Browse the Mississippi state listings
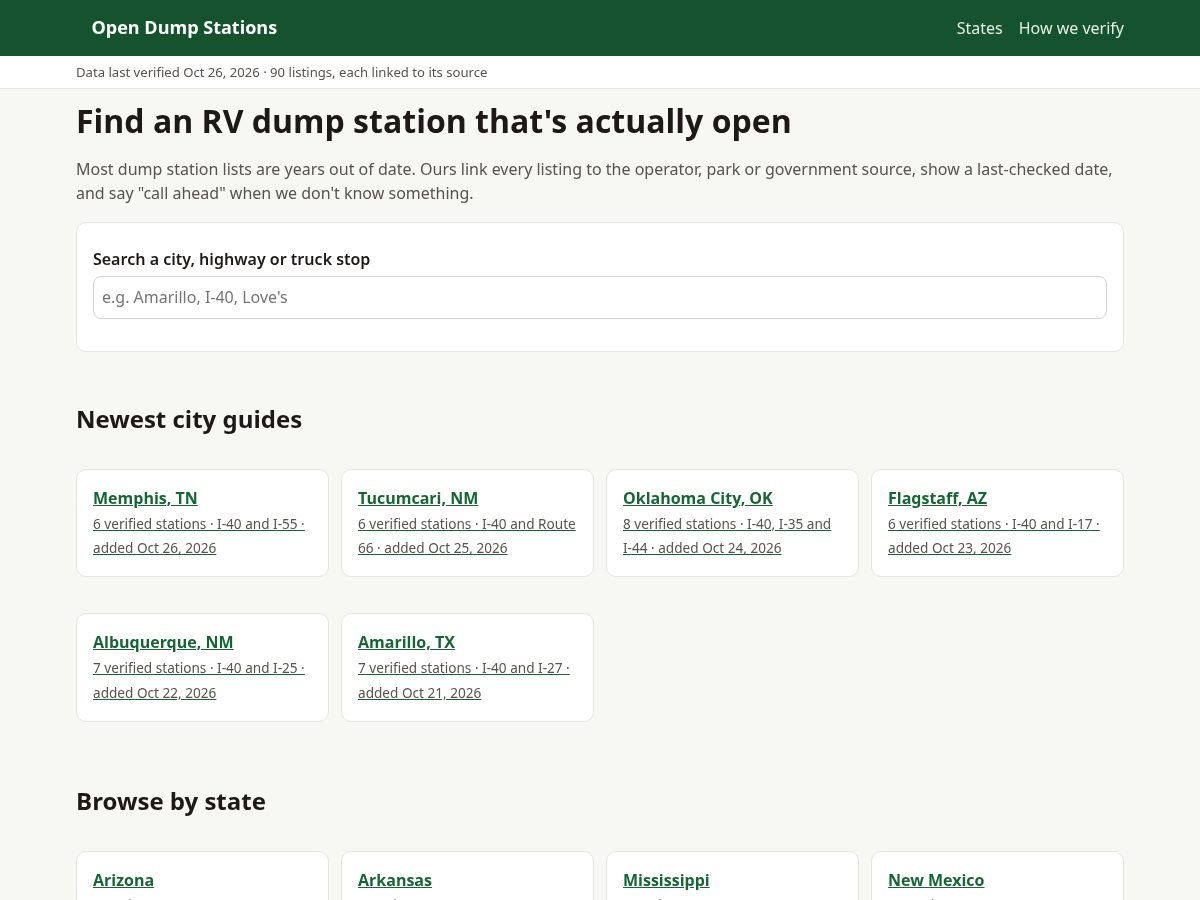 666,880
